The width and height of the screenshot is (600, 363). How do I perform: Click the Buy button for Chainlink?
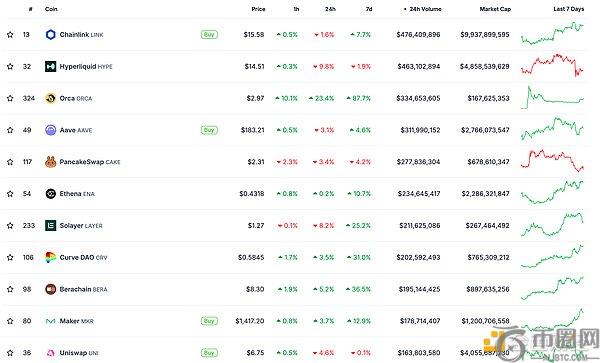pos(209,35)
